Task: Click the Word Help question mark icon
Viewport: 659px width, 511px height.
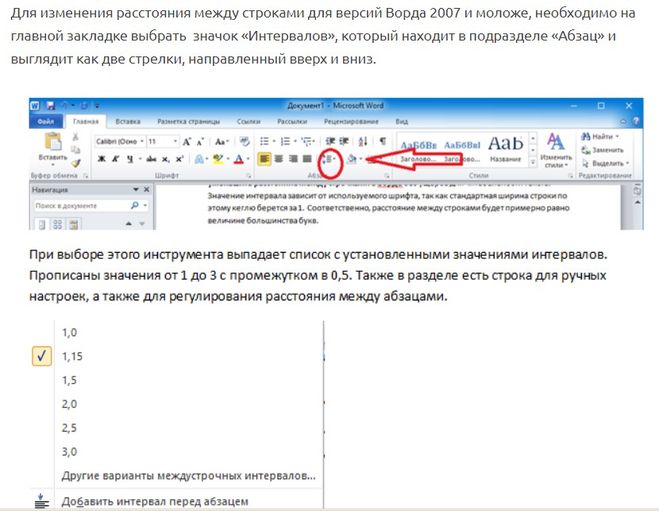Action: (636, 121)
